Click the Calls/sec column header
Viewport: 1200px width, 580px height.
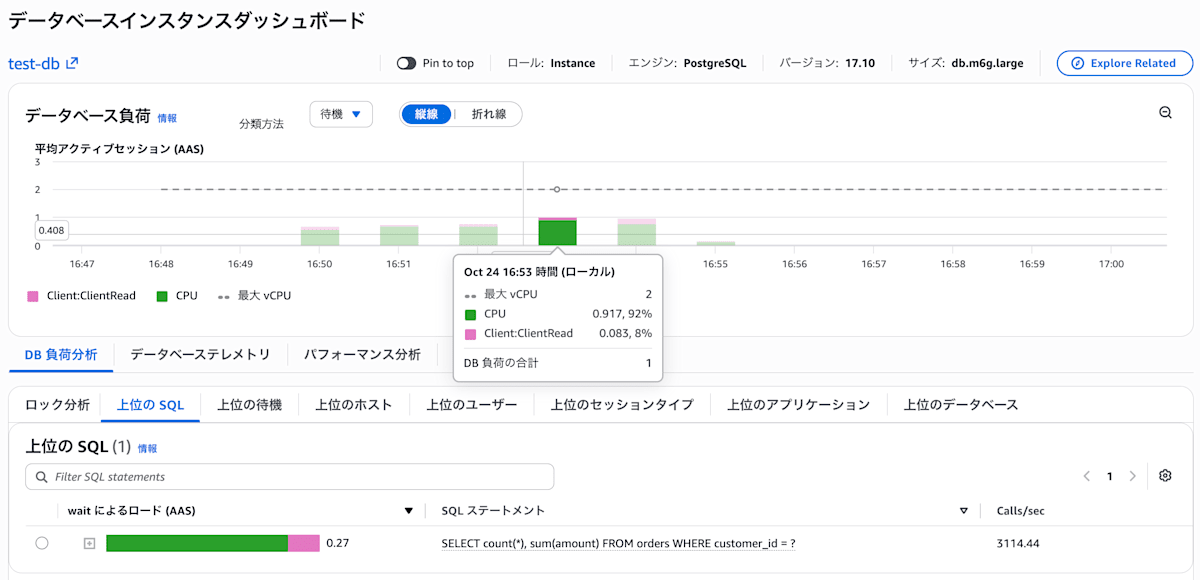(x=1021, y=511)
